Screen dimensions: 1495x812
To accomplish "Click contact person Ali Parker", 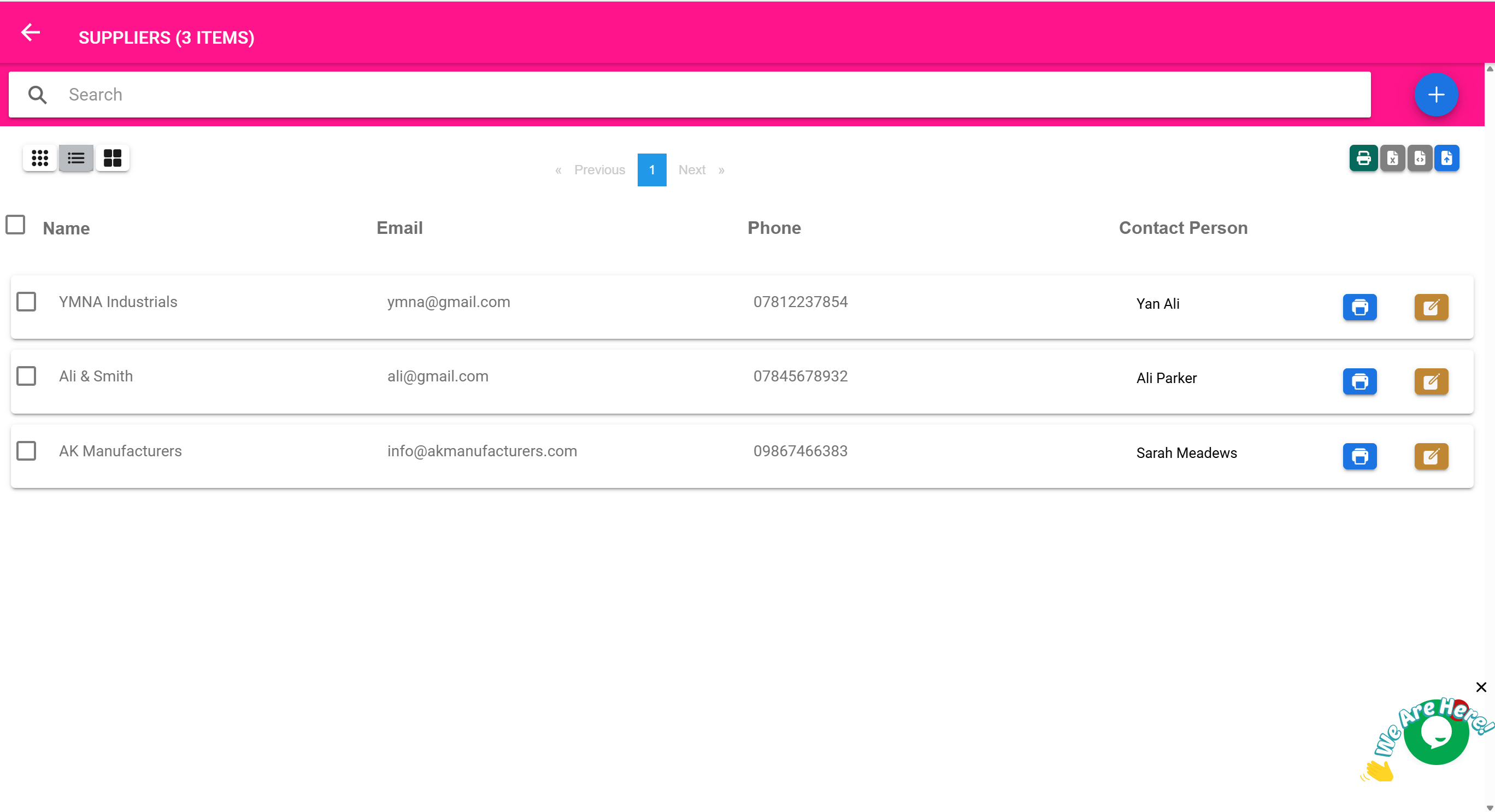I will click(1167, 378).
